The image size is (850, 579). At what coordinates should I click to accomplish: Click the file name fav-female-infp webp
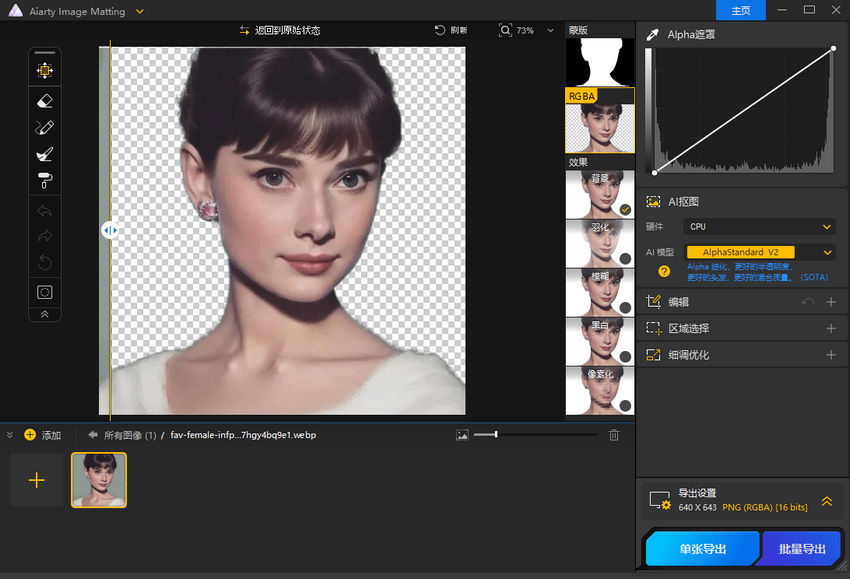tap(243, 435)
